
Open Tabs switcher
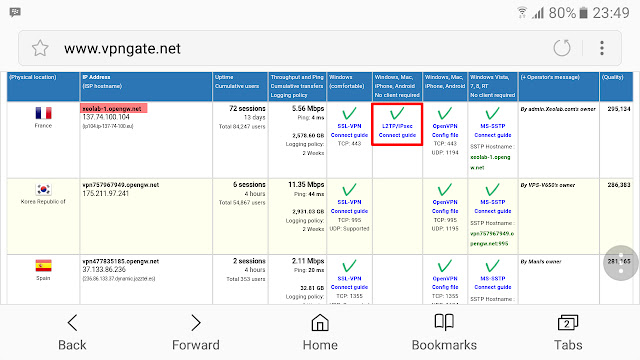[568, 332]
